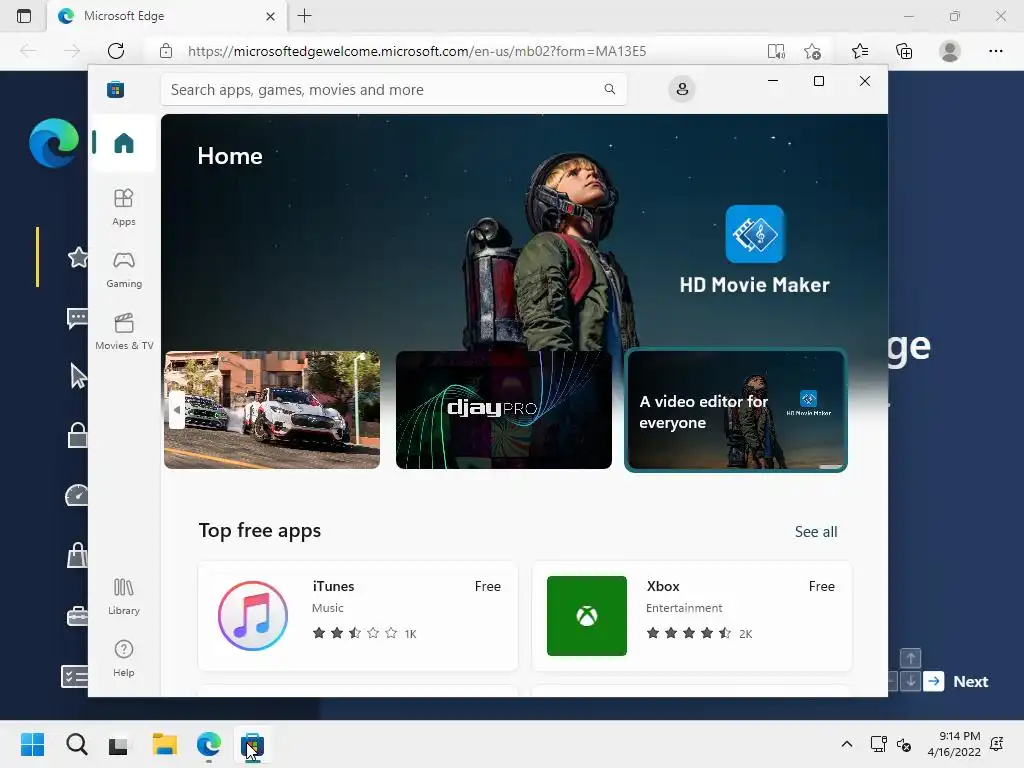Add this page to favorites in Edge
This screenshot has height=768, width=1024.
pos(812,51)
